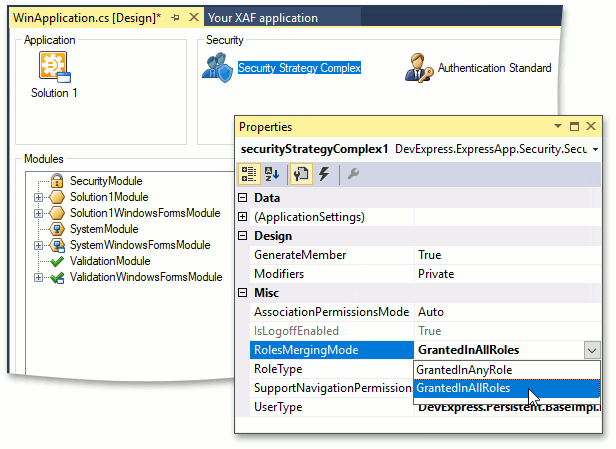Viewport: 616px width, 449px height.
Task: Click the GenerateMember True value
Action: pos(429,255)
